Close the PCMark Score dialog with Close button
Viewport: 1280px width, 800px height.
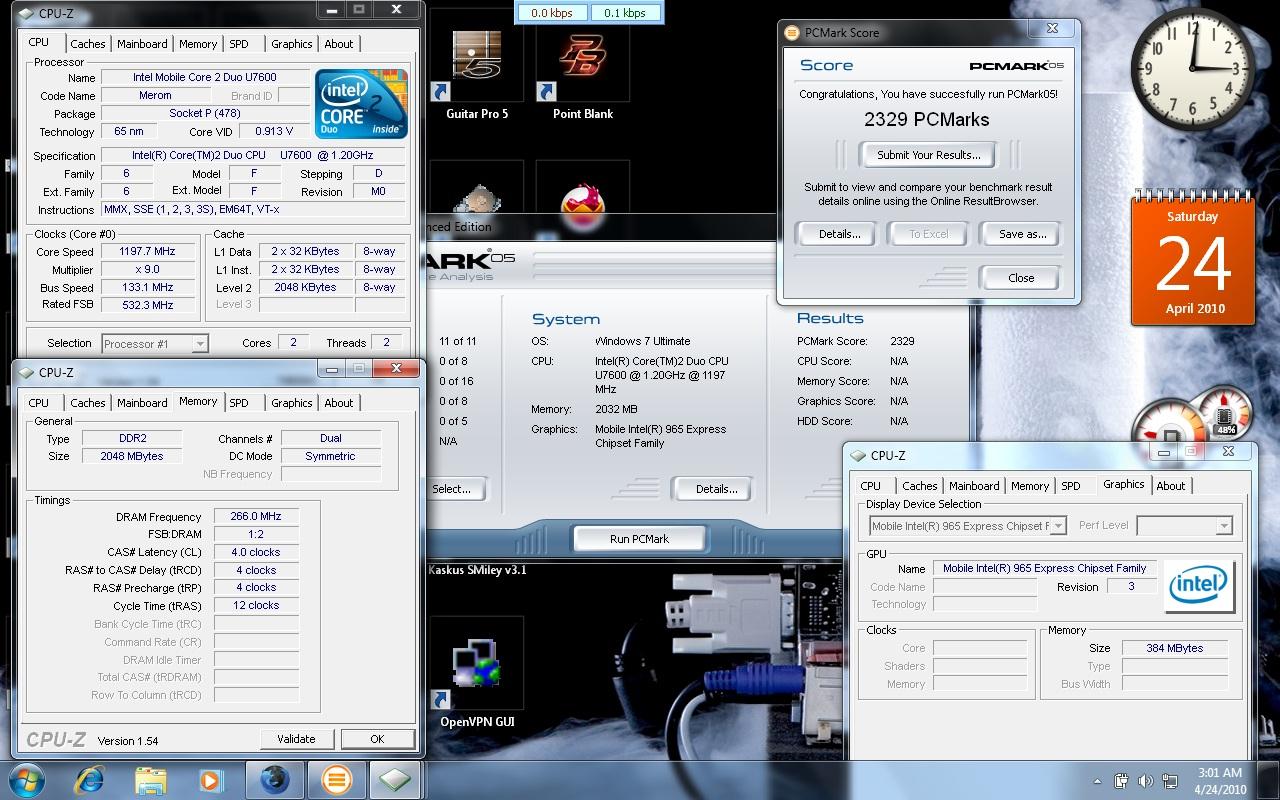point(1021,278)
